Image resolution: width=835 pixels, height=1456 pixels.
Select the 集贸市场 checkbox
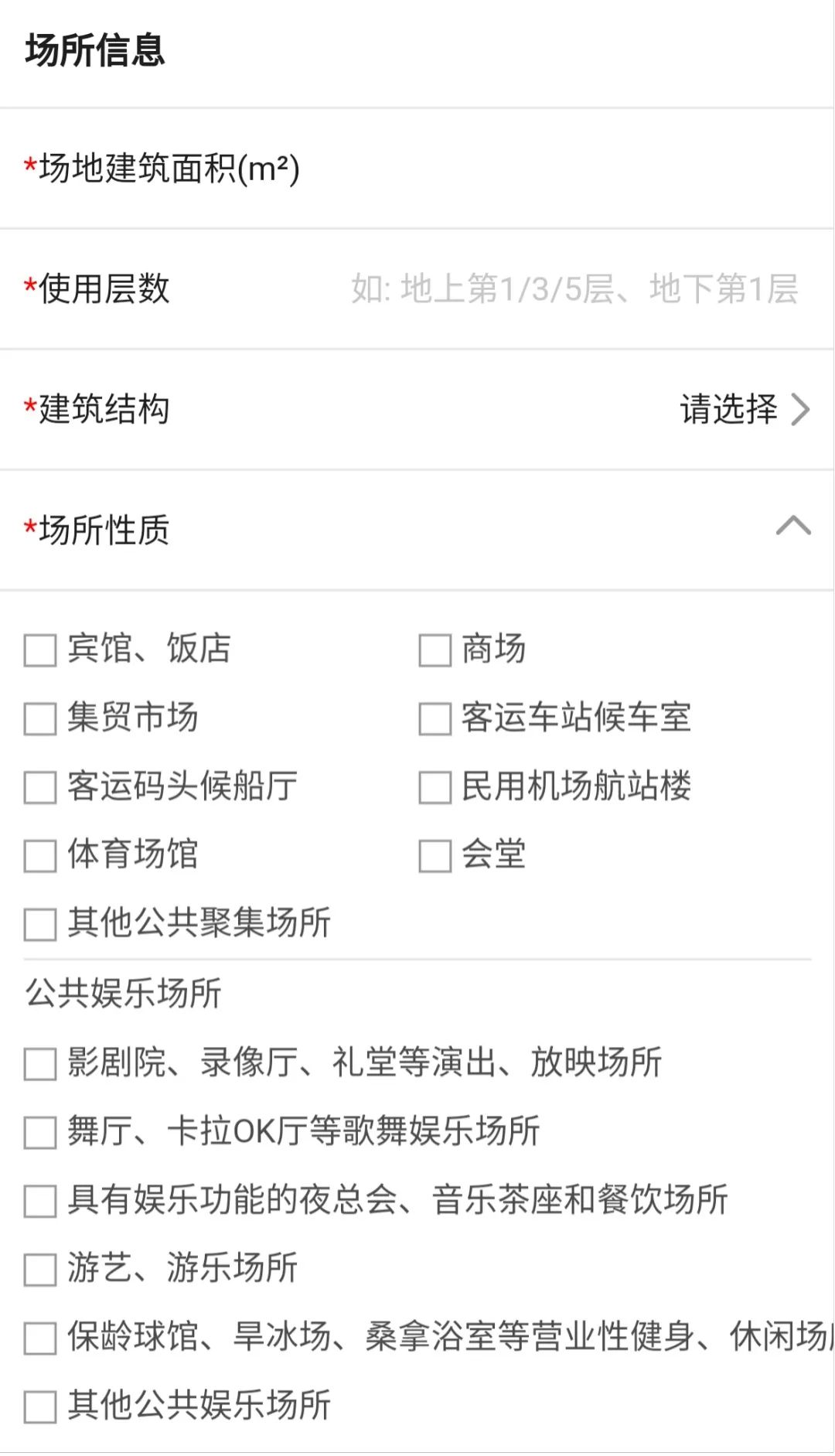coord(40,718)
